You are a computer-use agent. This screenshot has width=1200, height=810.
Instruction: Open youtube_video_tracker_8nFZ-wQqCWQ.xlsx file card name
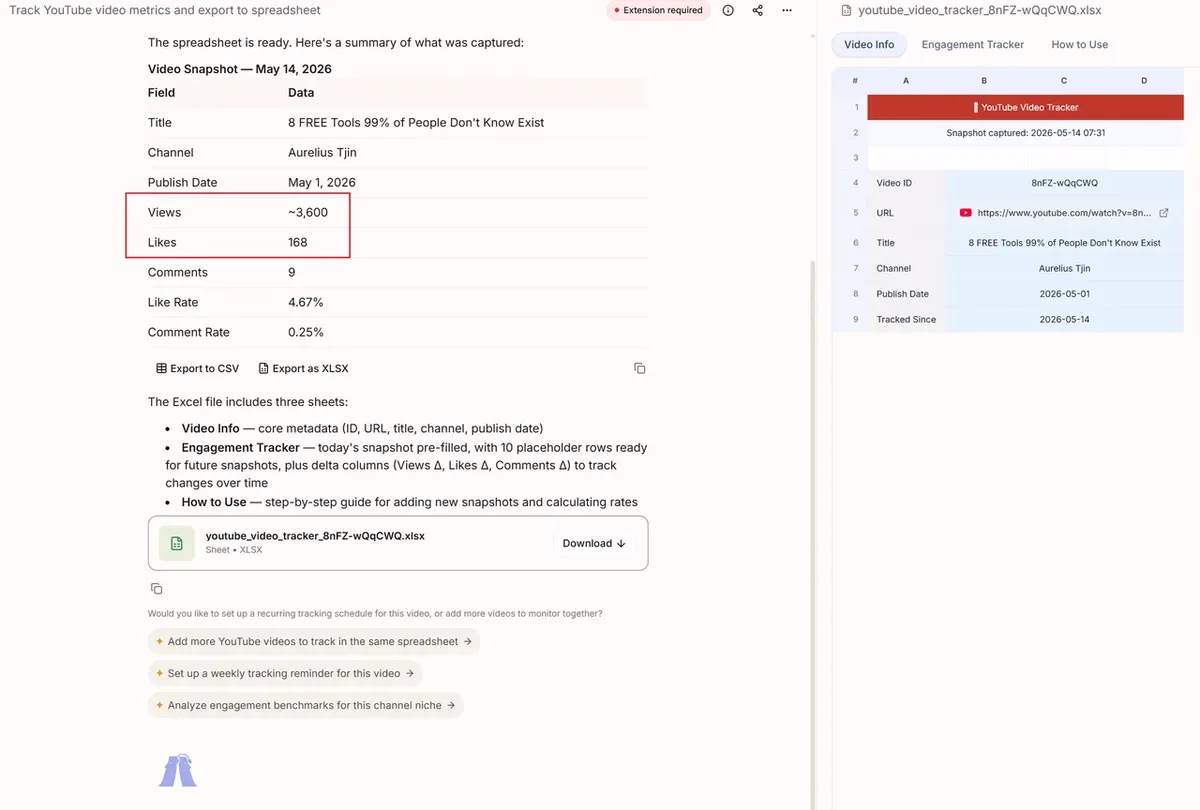click(315, 536)
